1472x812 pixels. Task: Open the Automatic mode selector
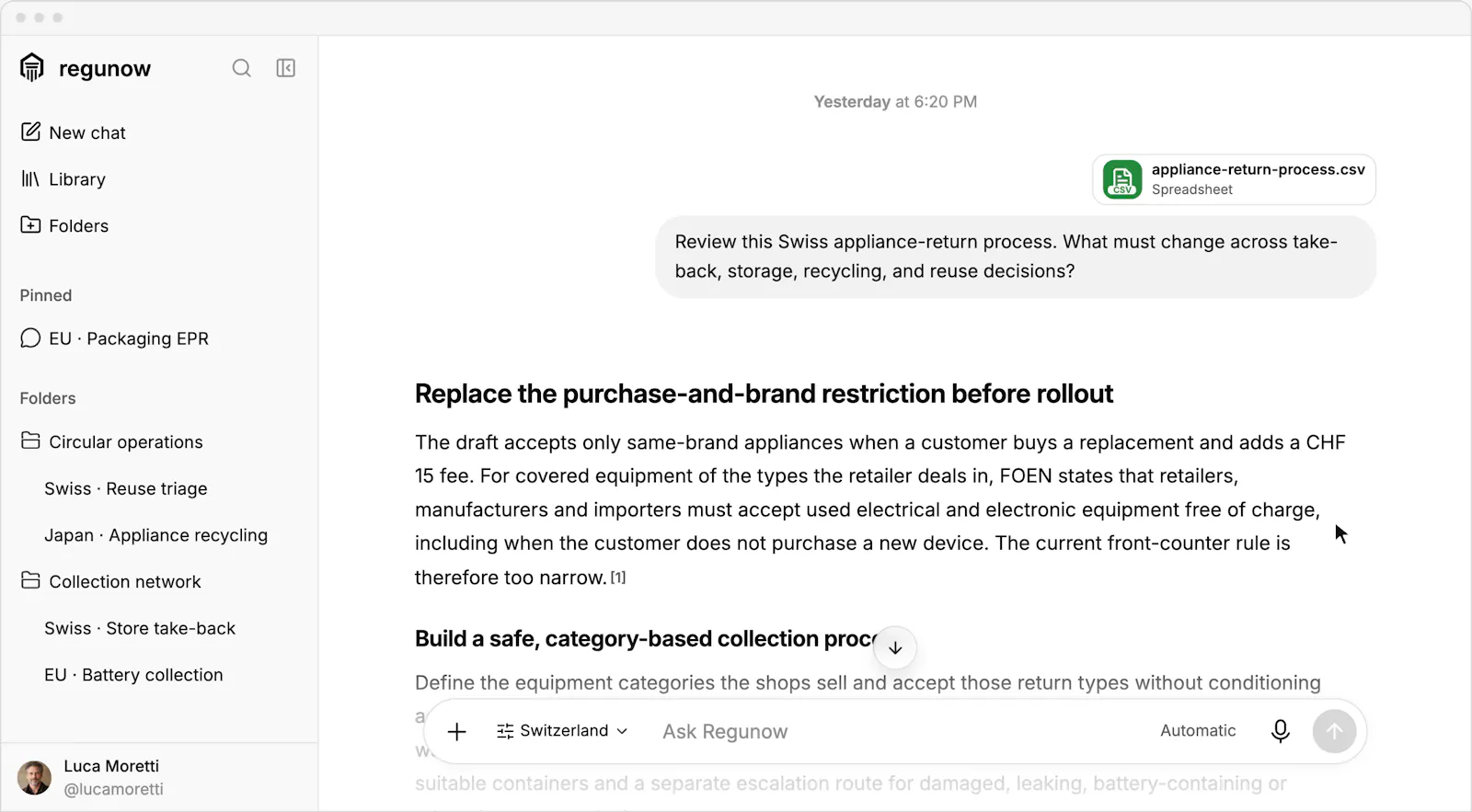[1198, 730]
